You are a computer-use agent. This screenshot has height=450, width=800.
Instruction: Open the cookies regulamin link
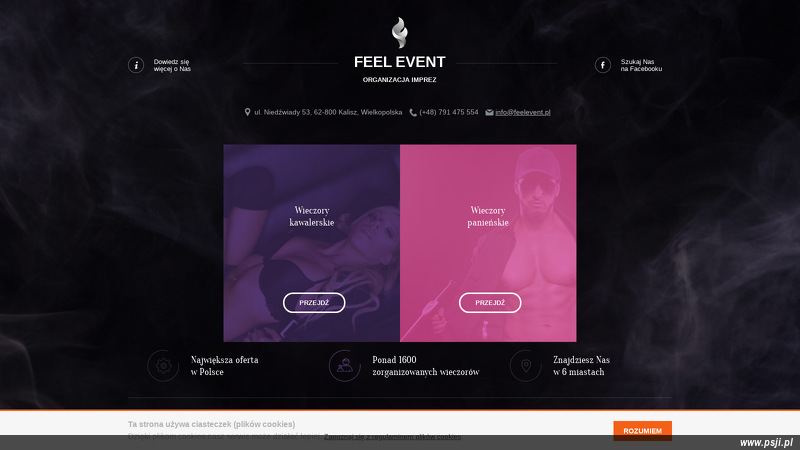tap(392, 437)
